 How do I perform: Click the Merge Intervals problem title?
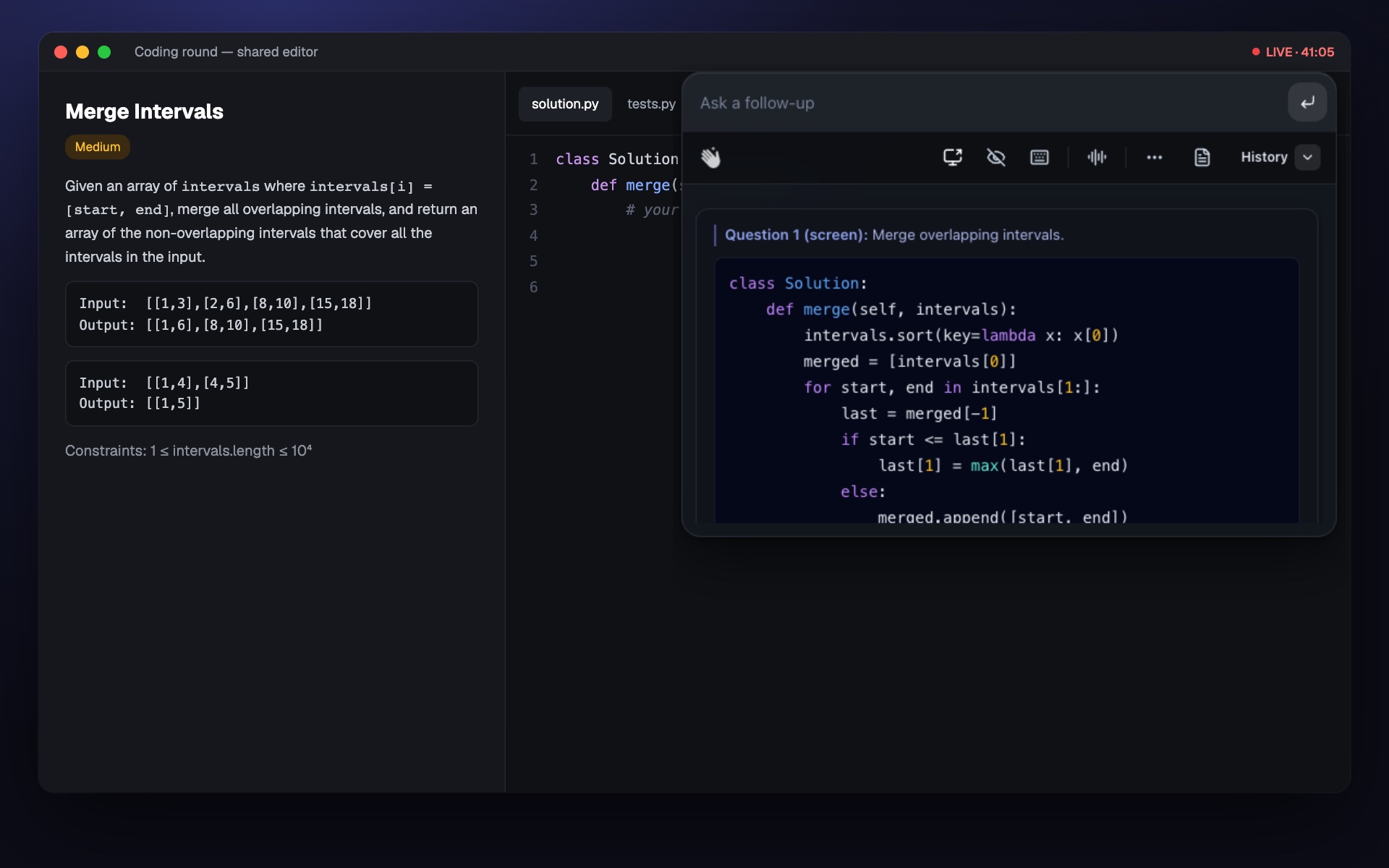click(144, 111)
